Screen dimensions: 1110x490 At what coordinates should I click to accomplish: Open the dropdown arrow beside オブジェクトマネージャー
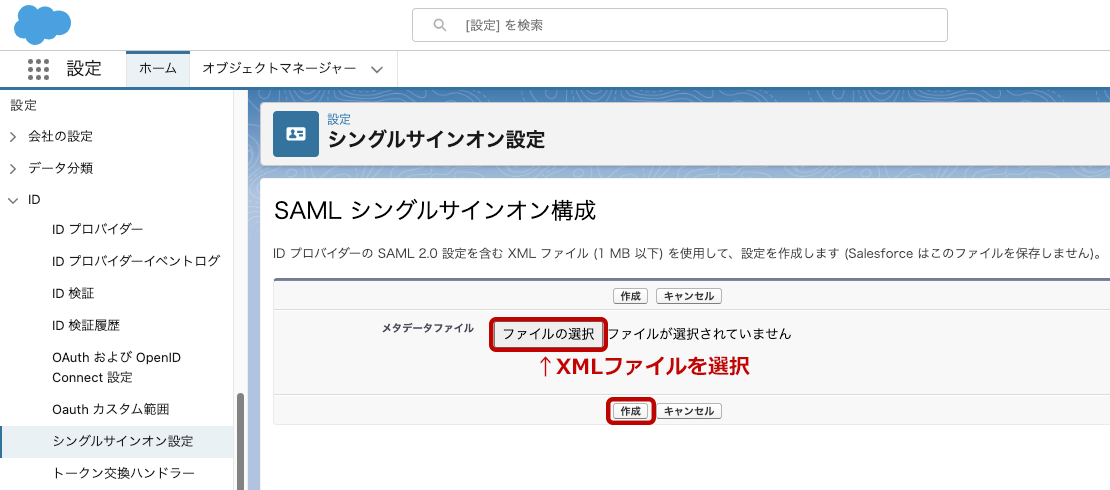pyautogui.click(x=377, y=70)
